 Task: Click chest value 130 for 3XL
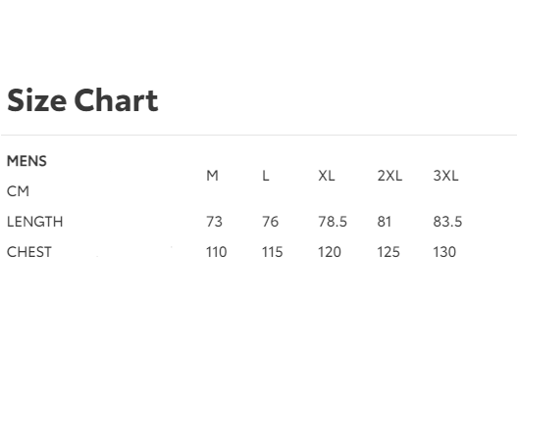[x=444, y=252]
